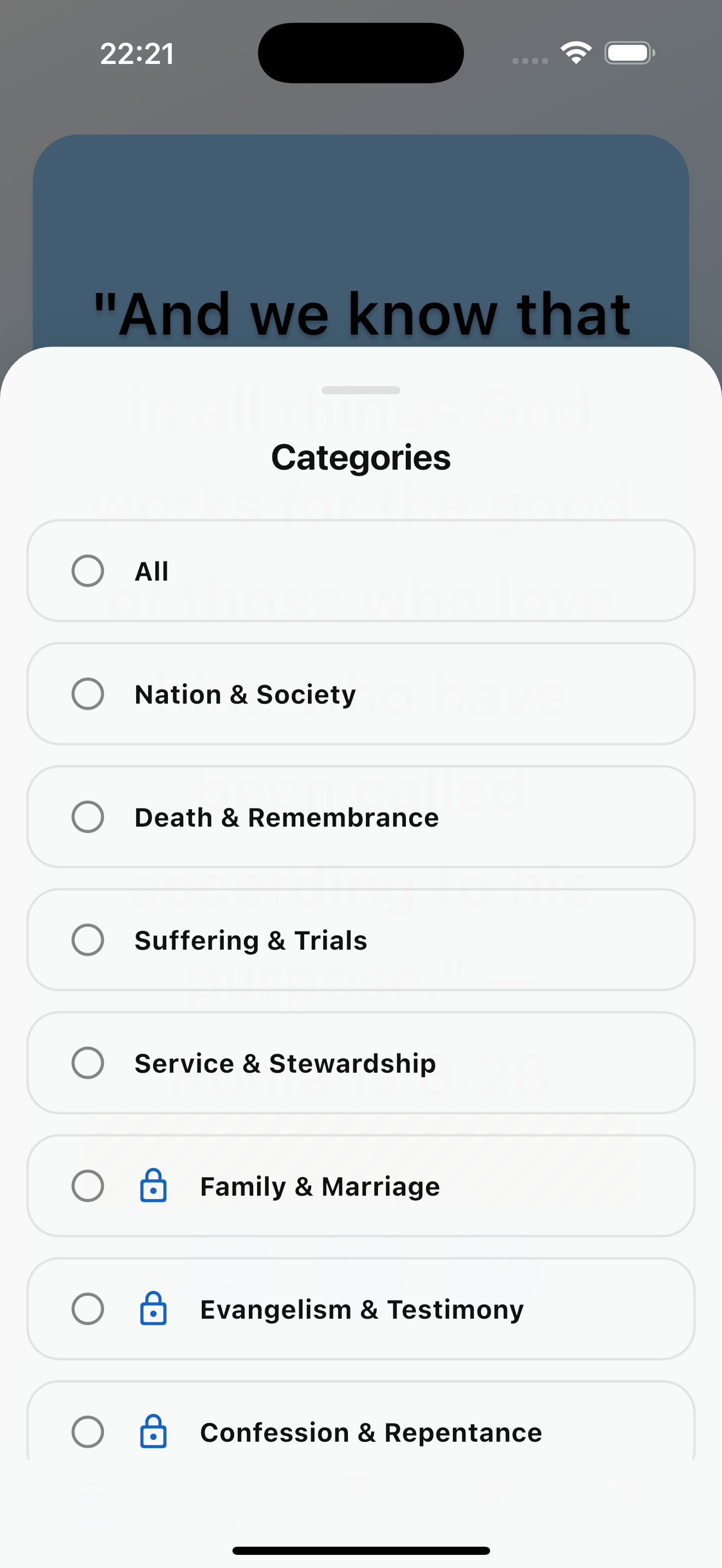Tap the 22:21 clock in status bar
The width and height of the screenshot is (722, 1568).
(137, 54)
